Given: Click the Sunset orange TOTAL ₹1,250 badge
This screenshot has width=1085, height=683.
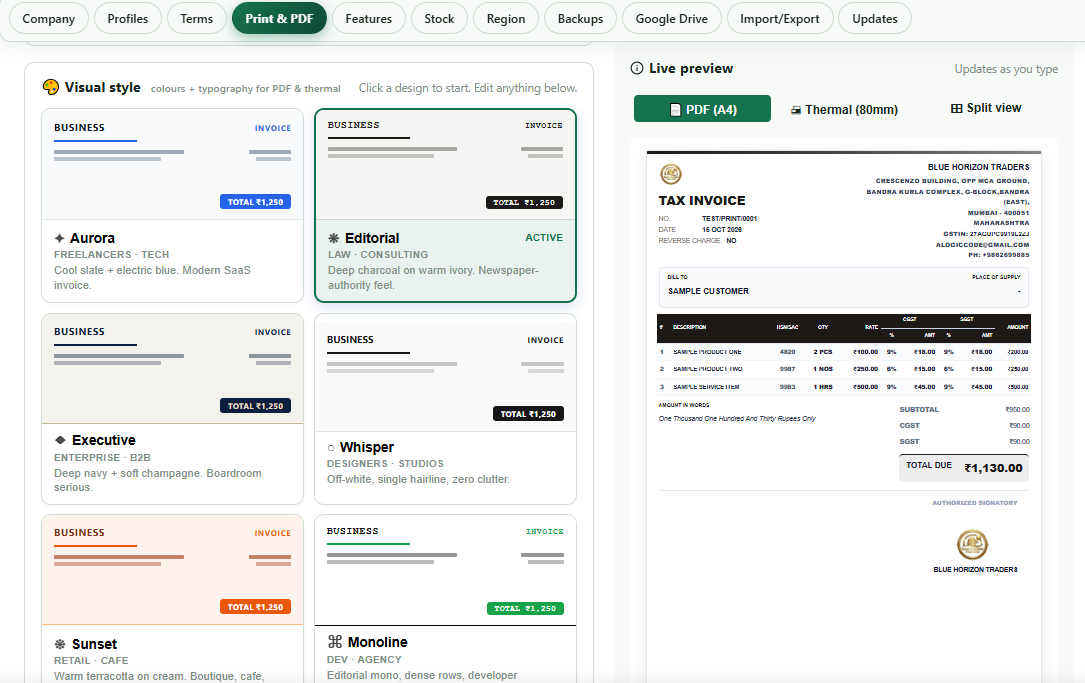Looking at the screenshot, I should tap(255, 607).
